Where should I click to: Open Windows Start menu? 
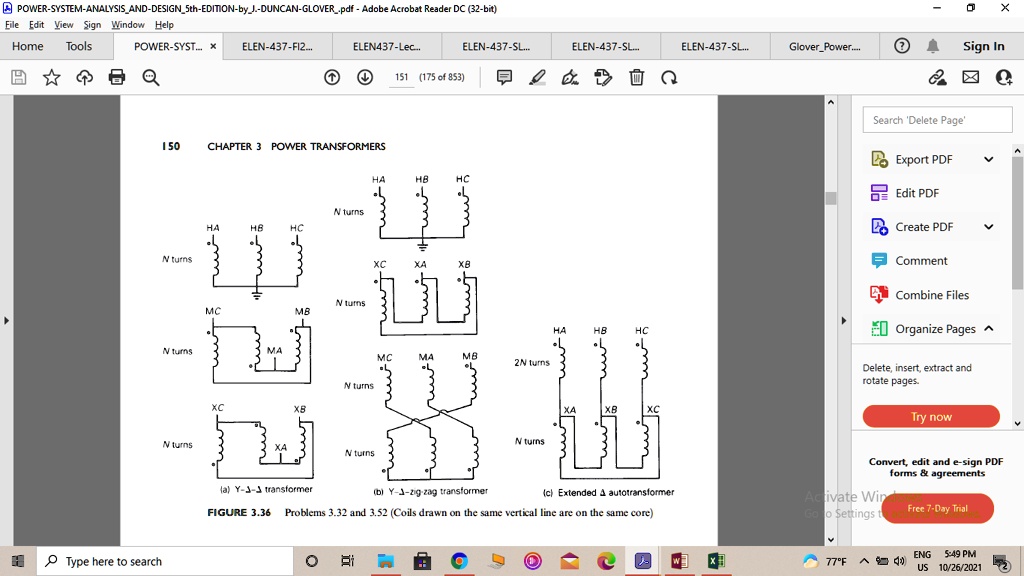click(18, 561)
